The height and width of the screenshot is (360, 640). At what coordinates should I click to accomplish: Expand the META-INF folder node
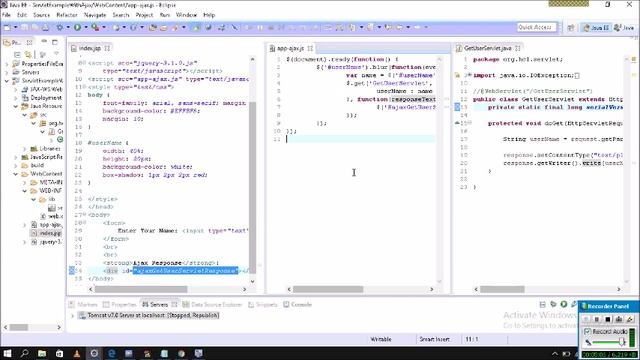coord(24,182)
